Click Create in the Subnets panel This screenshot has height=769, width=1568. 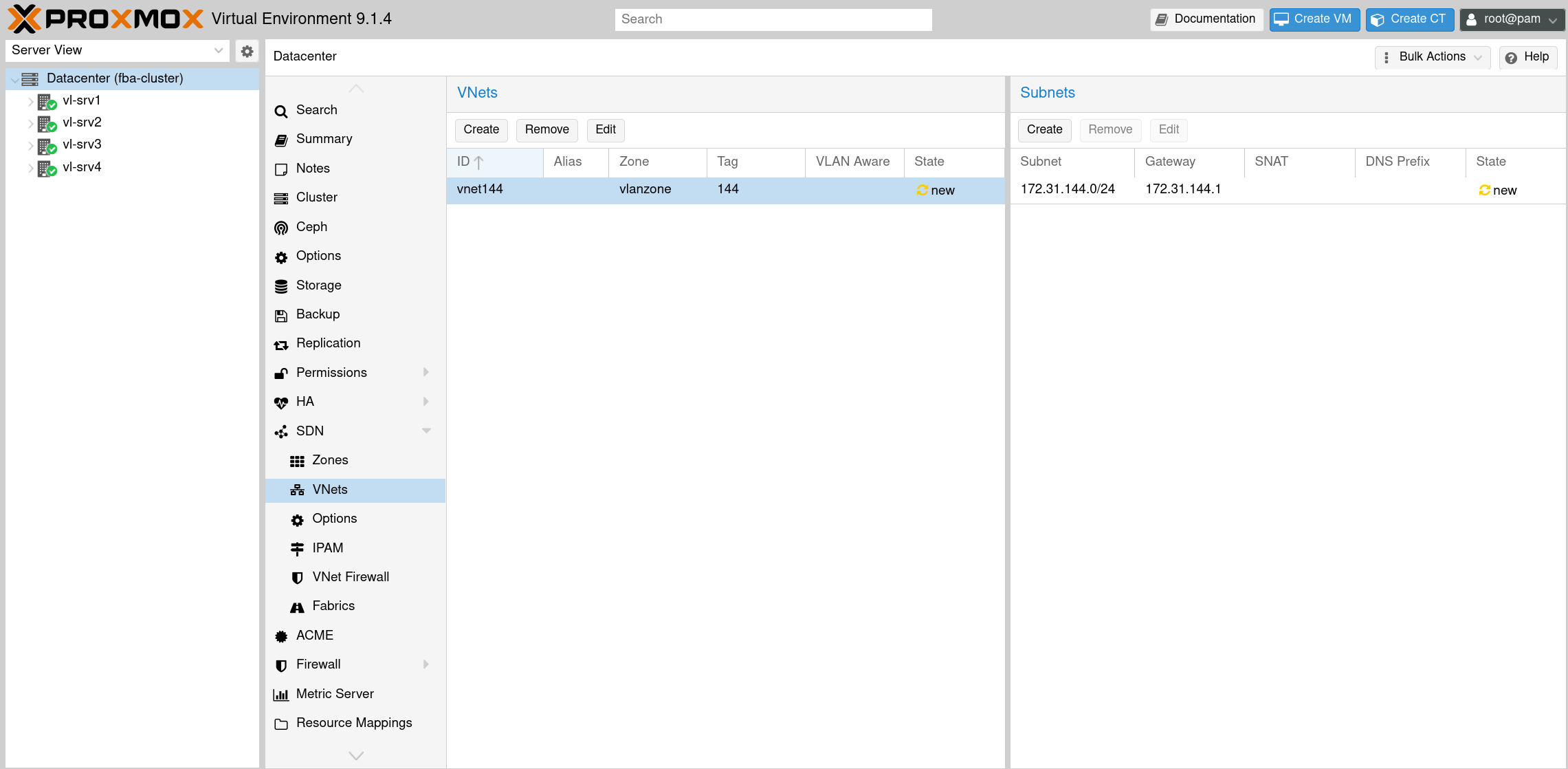click(1044, 130)
